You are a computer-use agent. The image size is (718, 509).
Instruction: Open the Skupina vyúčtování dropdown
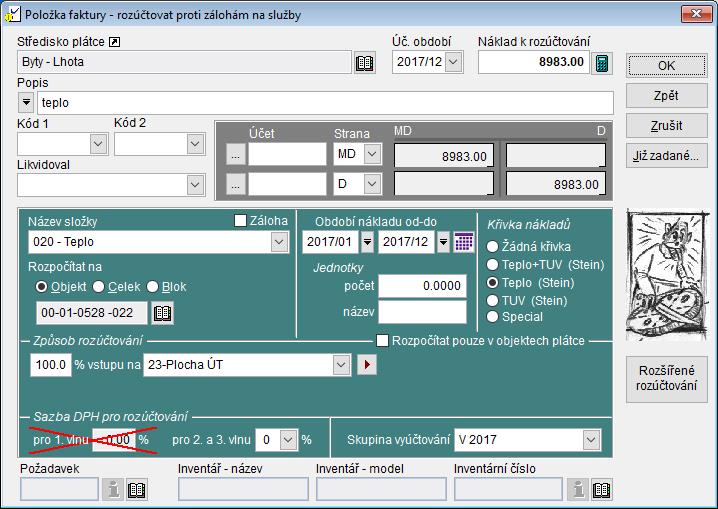[592, 439]
